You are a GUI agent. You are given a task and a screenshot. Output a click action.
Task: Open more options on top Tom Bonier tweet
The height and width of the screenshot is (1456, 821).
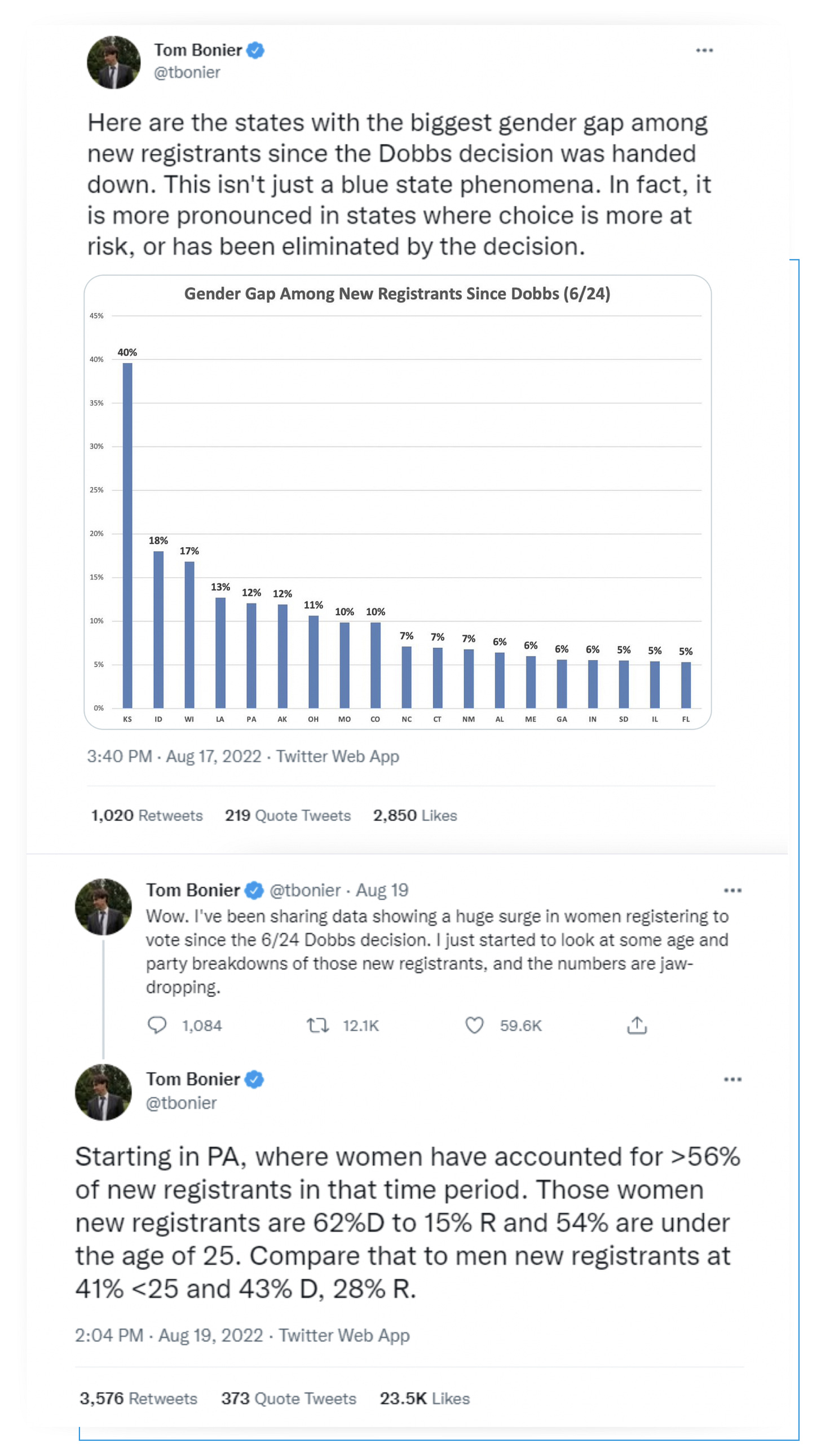coord(704,50)
